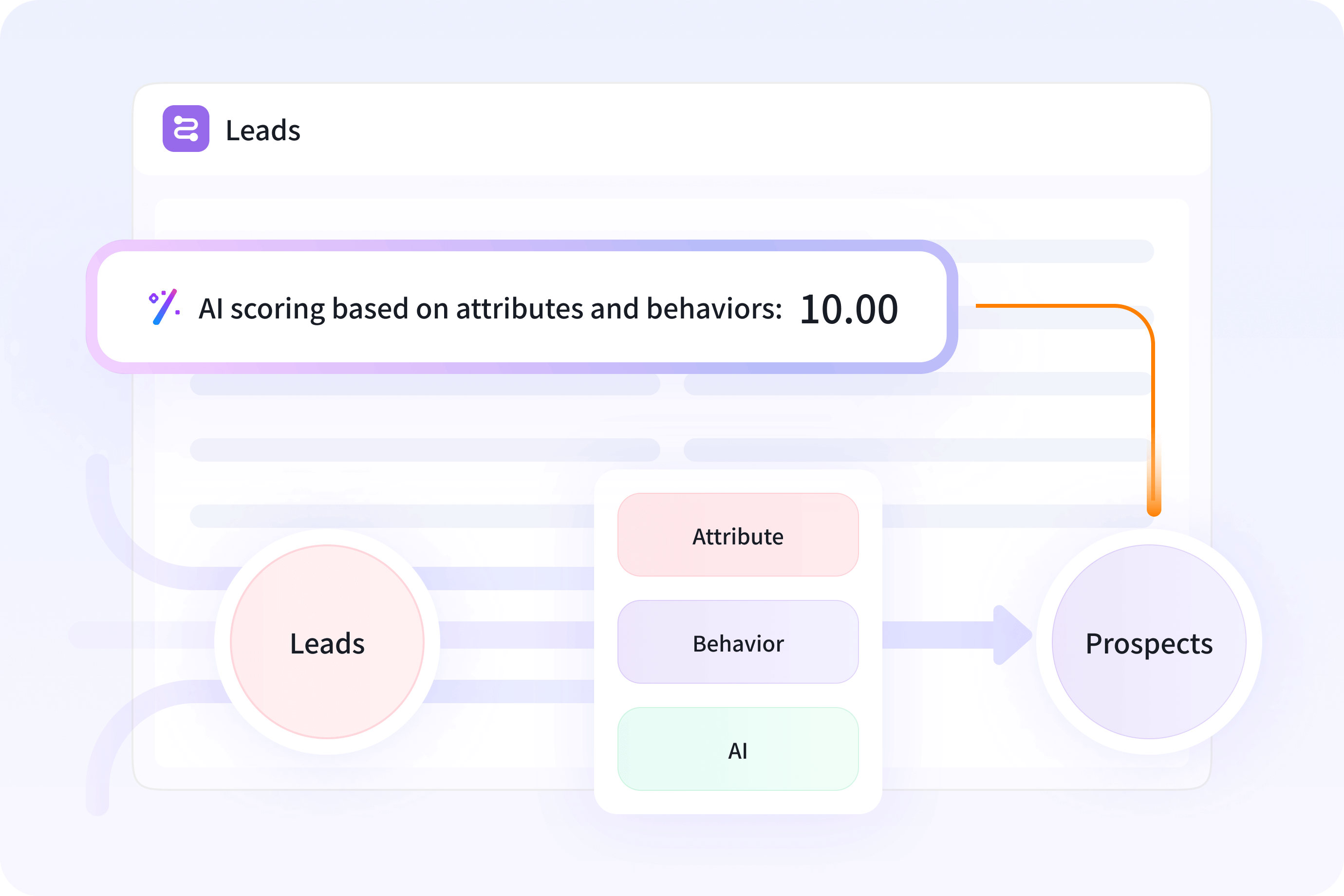Click the vertical orange connector line
Screen dimensions: 1344x896
(1153, 411)
